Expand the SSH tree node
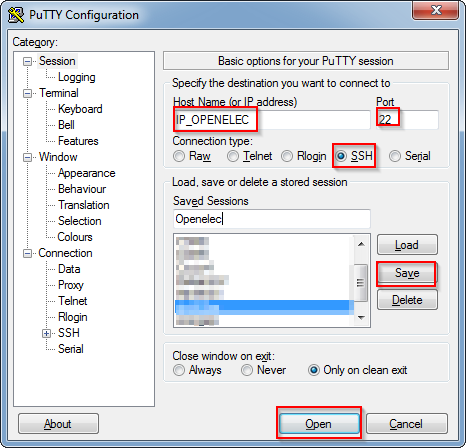 click(x=46, y=333)
